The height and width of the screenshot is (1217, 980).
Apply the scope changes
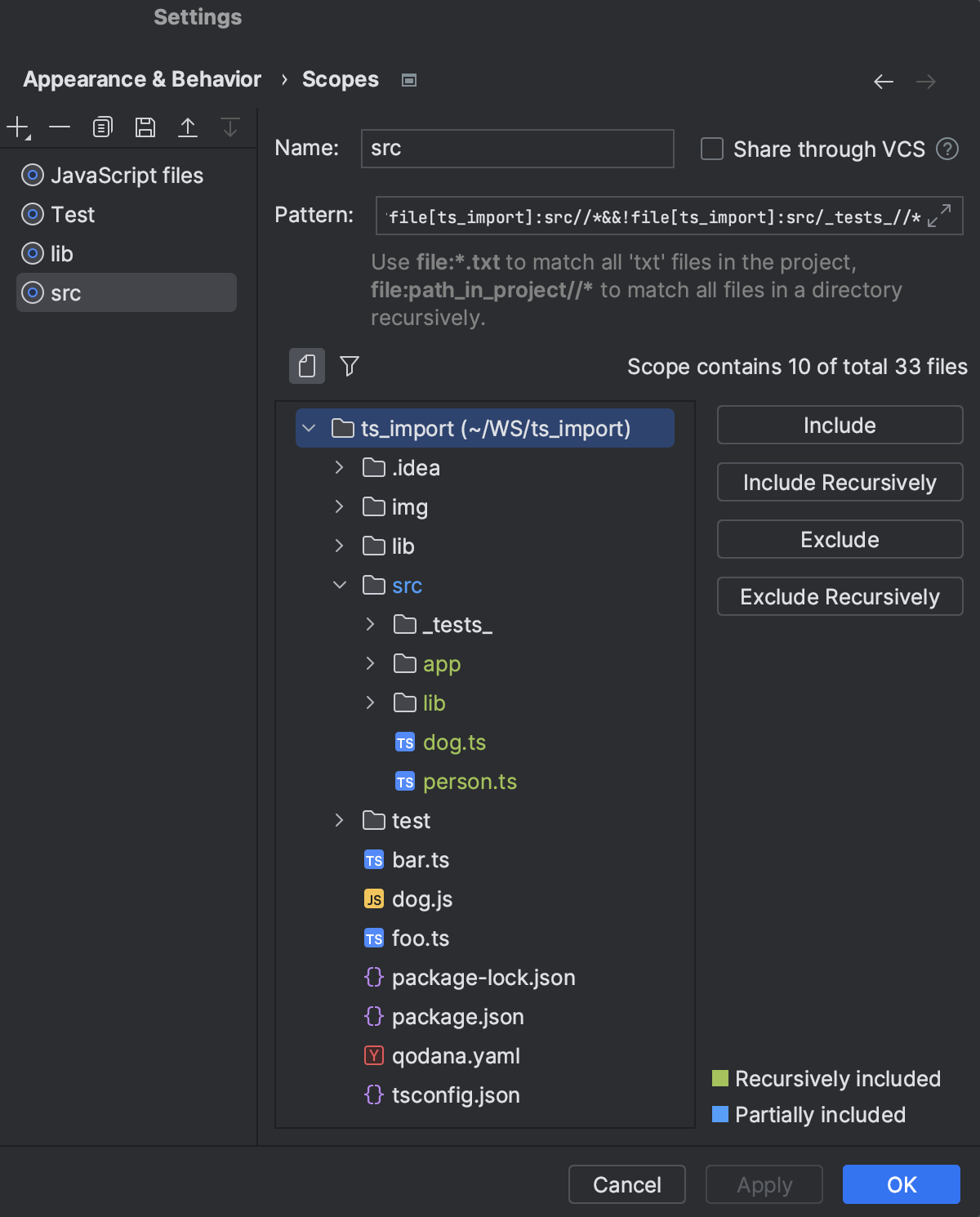(x=763, y=1184)
